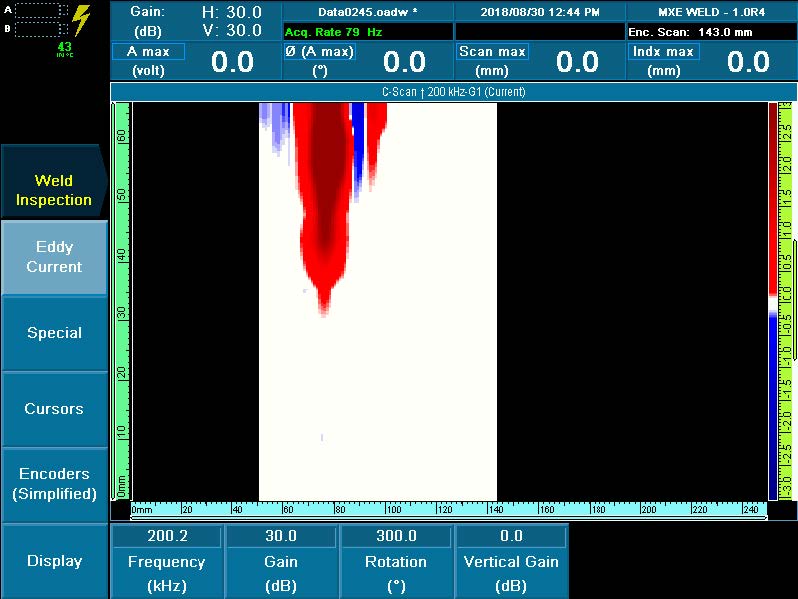Click the yellow lightning power icon
Screen dimensions: 798x599
(82, 20)
